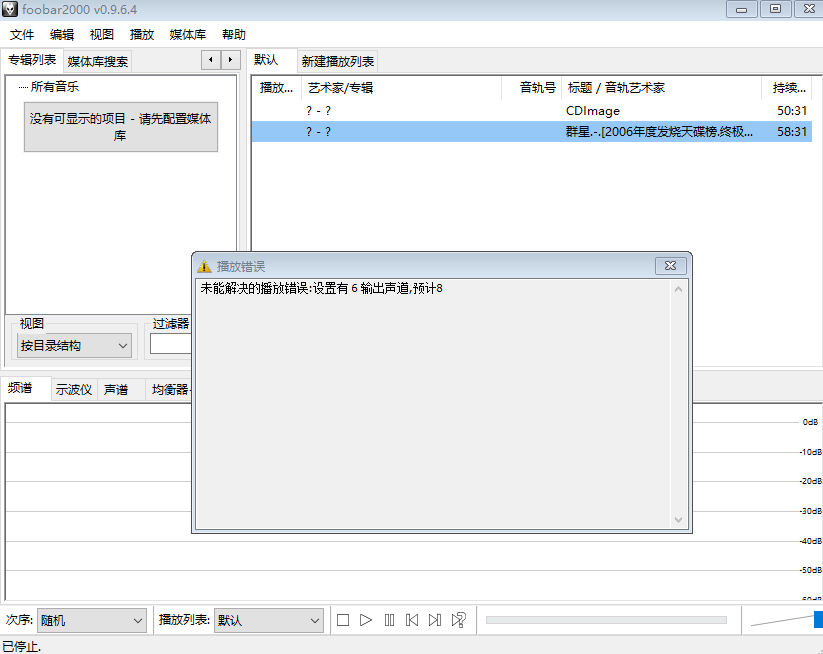Click the Stop playback button
The height and width of the screenshot is (654, 823).
click(343, 620)
